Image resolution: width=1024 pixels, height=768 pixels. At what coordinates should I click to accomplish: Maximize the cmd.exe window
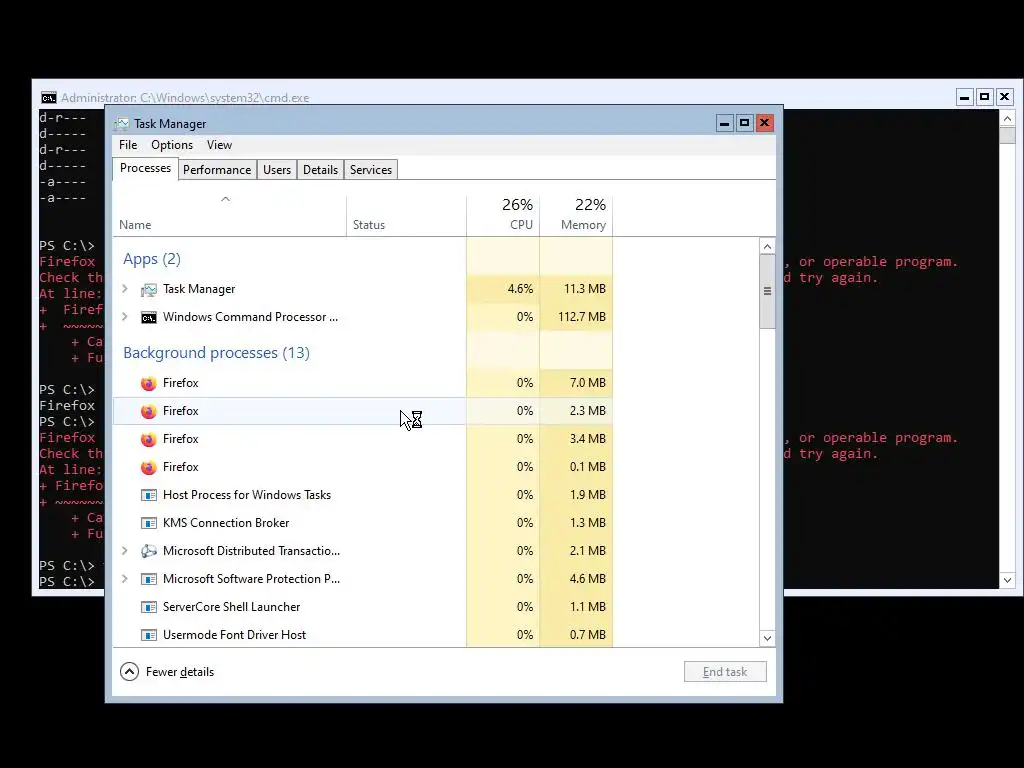click(984, 98)
